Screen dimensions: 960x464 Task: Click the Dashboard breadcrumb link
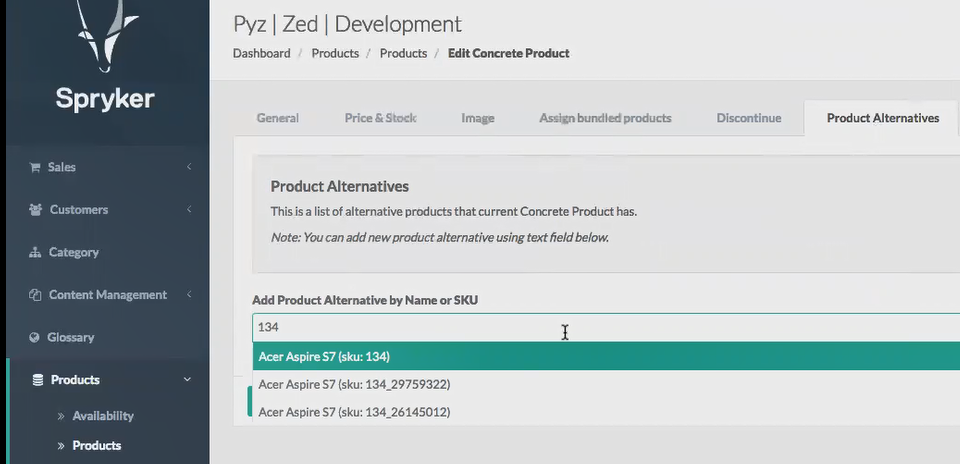coord(261,53)
